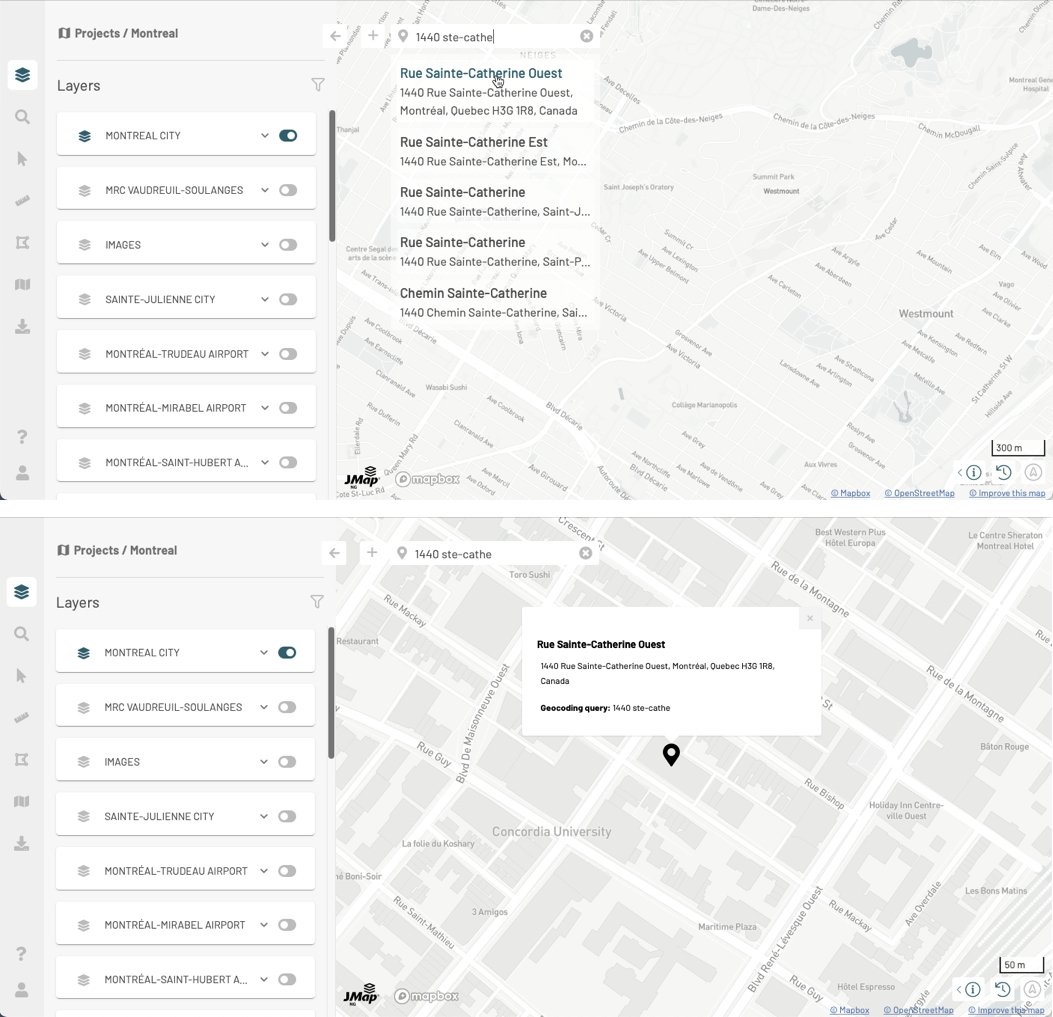The image size is (1053, 1017).
Task: Pick the Chemin Sainte-Catherine suggestion
Action: (x=473, y=294)
